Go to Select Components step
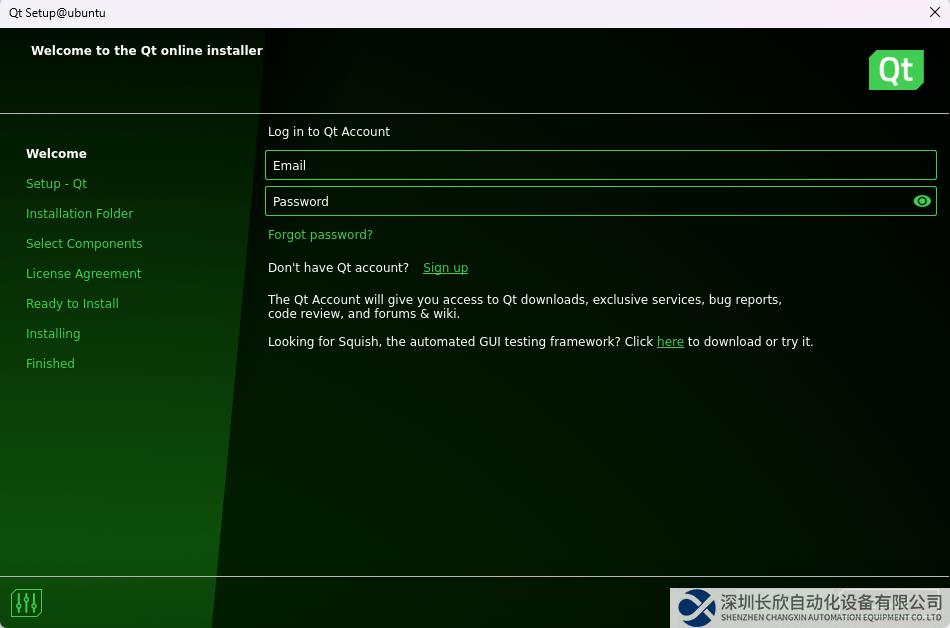The image size is (950, 628). (84, 243)
